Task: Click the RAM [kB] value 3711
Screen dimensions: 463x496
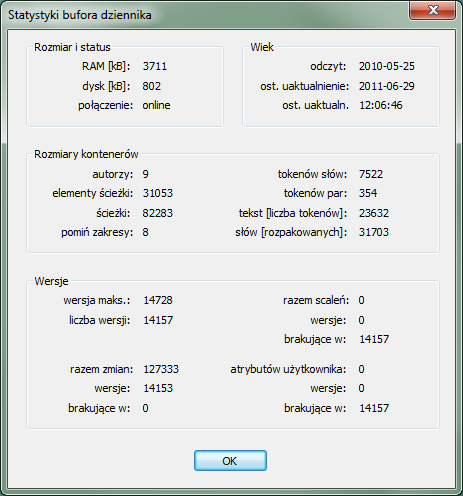Action: tap(155, 66)
